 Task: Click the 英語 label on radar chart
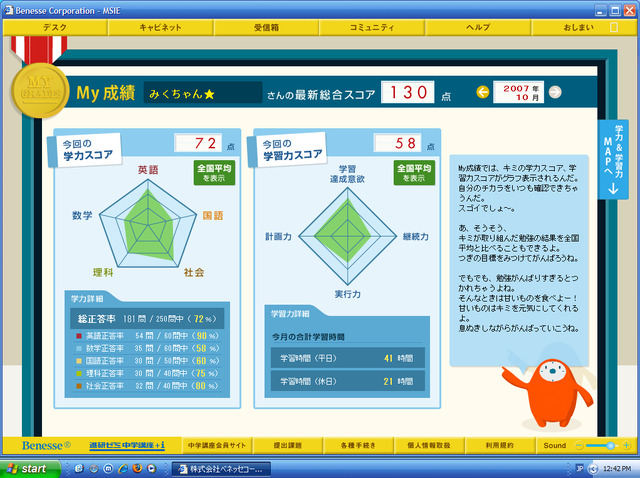pyautogui.click(x=148, y=170)
